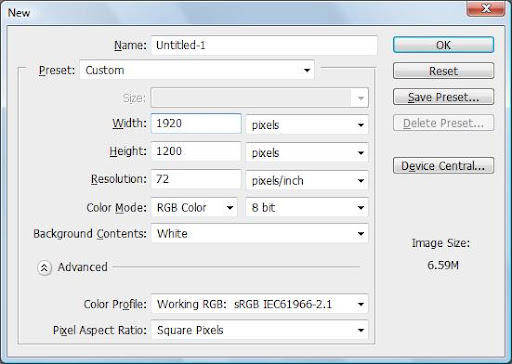Viewport: 512px width, 364px height.
Task: Open the Pixel Aspect Ratio dropdown
Action: tap(260, 330)
